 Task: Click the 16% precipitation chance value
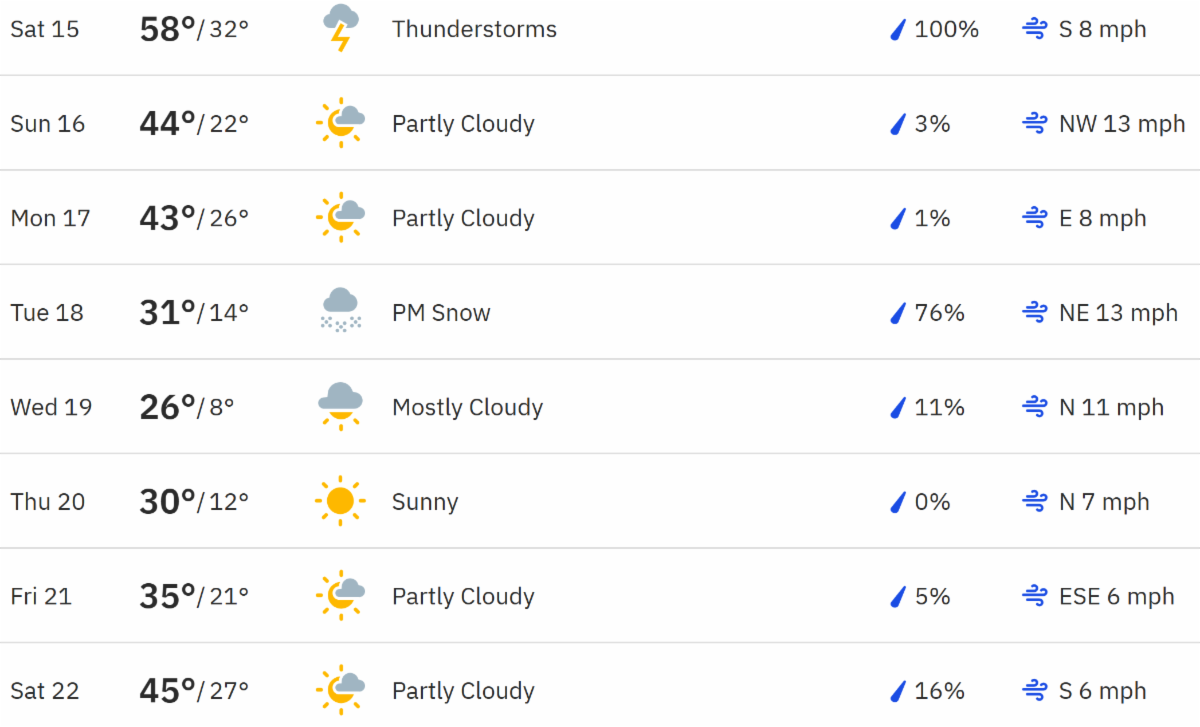tap(939, 691)
